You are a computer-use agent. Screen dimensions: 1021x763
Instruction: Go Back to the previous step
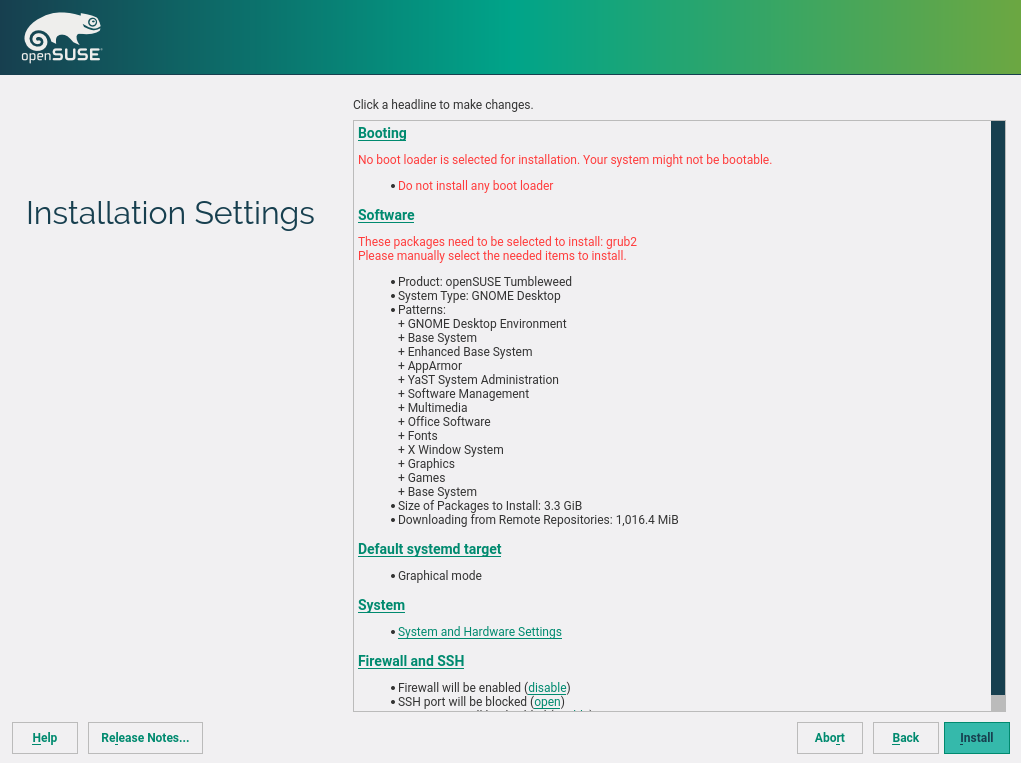coord(905,738)
